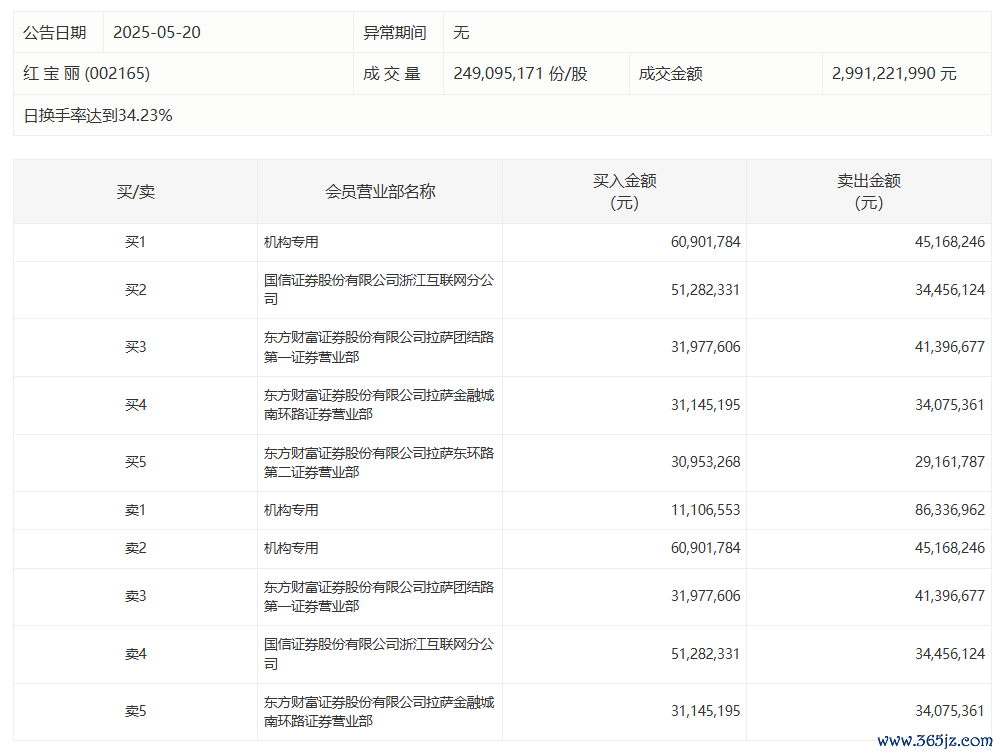Click sell amount 34,456,124 in 买2 row
This screenshot has height=756, width=1000.
(950, 290)
